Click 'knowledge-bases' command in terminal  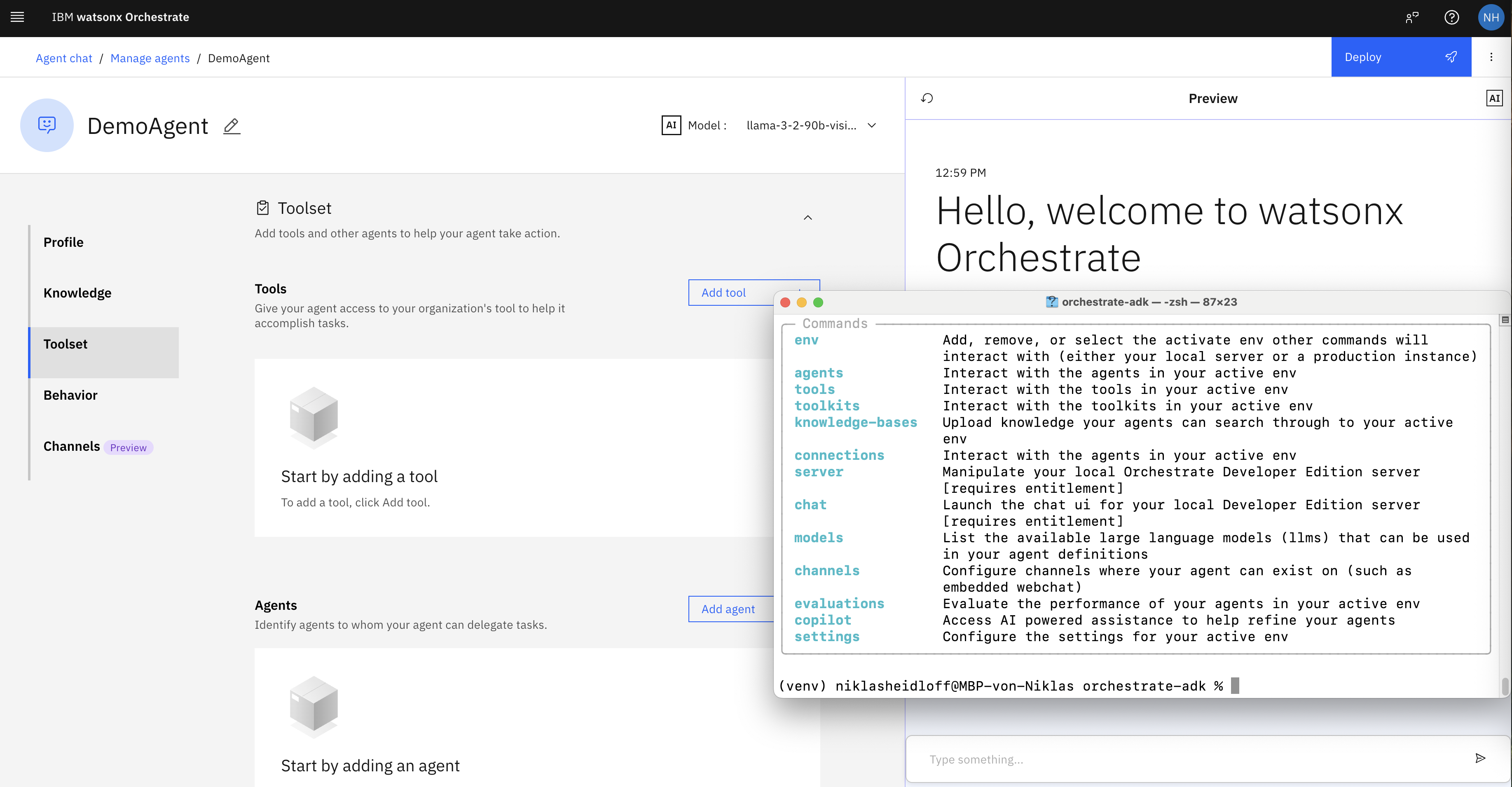(855, 422)
